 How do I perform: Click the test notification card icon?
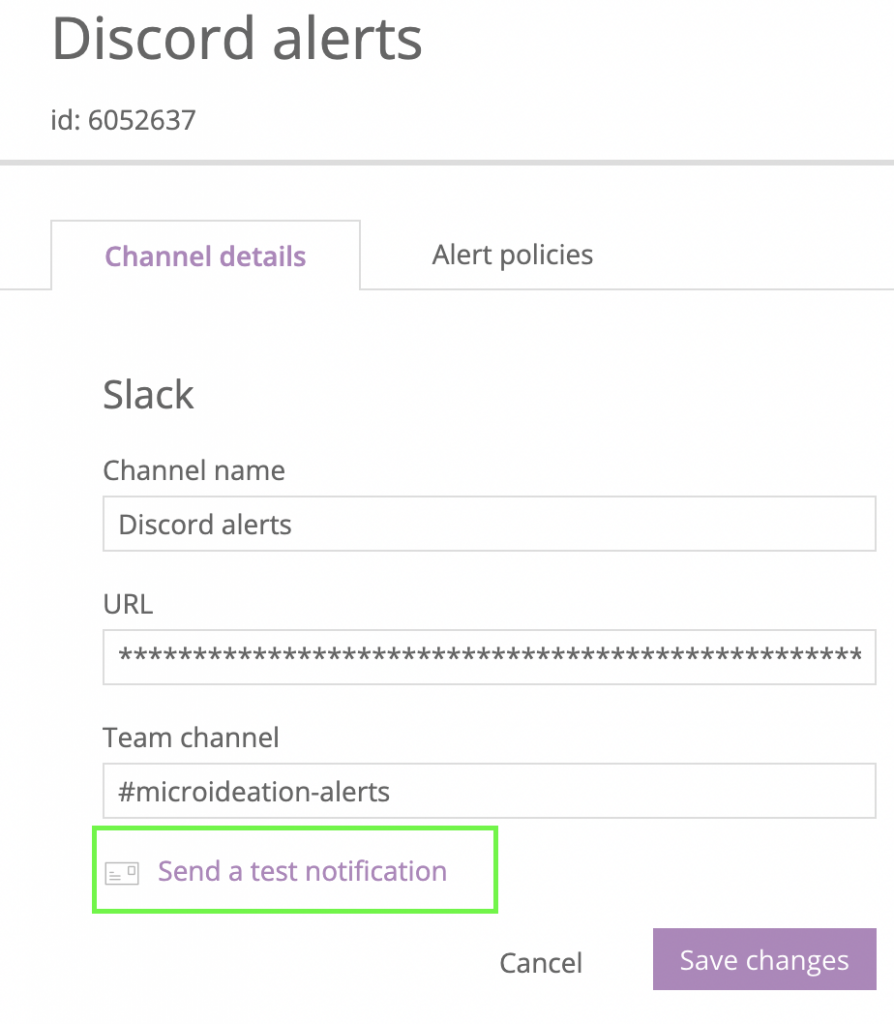click(122, 873)
